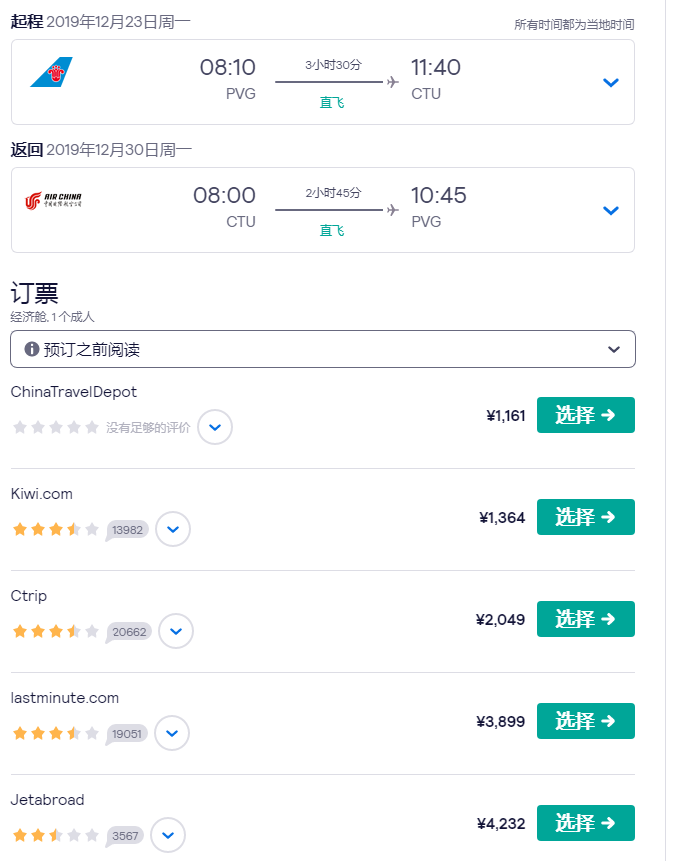674x861 pixels.
Task: Expand the return CTU to PVG flight details
Action: [x=611, y=210]
